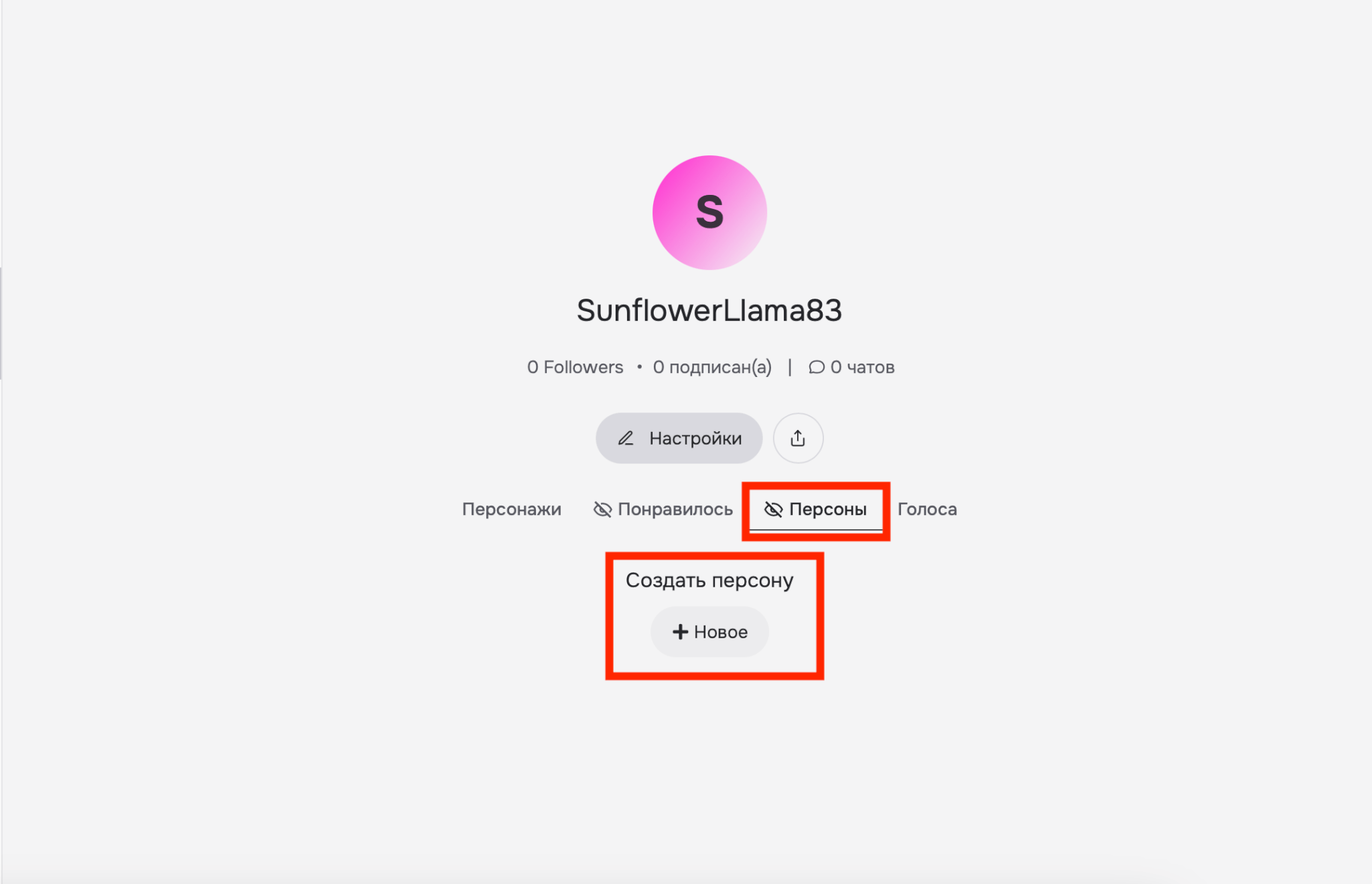Open Настройки profile settings
The width and height of the screenshot is (1372, 884).
coord(679,438)
